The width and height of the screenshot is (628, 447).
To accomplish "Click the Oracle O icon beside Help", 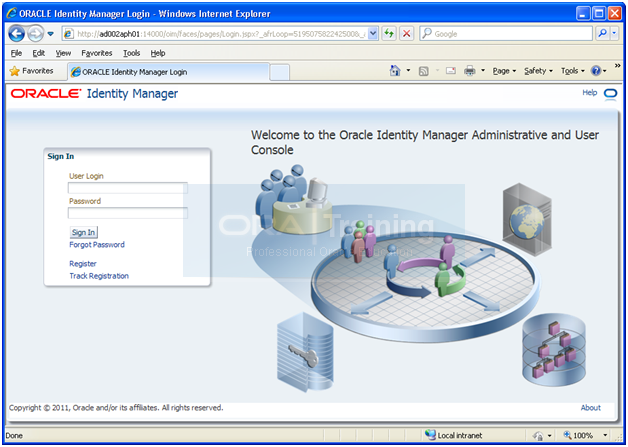I will tap(610, 95).
